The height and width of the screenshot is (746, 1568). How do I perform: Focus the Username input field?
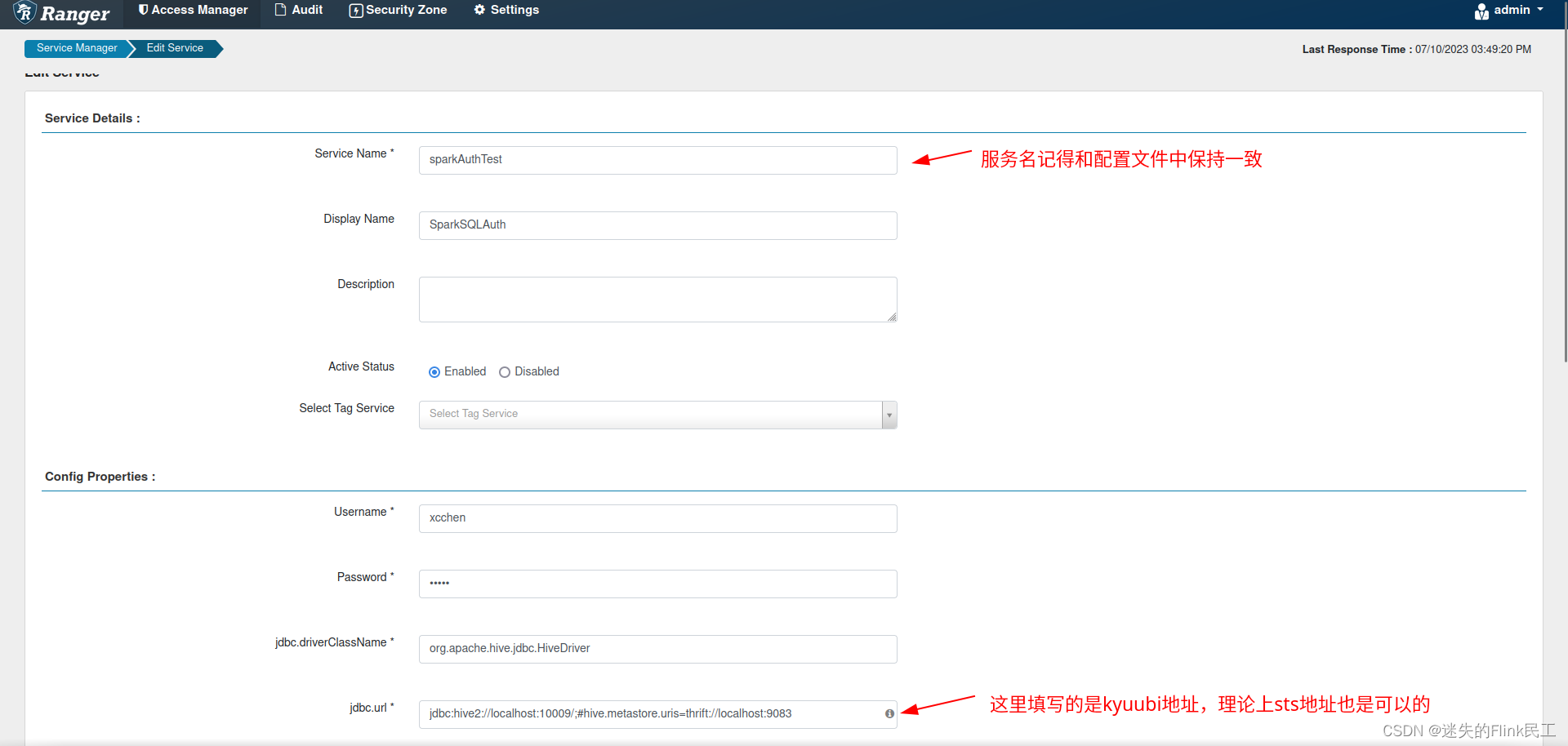[657, 518]
